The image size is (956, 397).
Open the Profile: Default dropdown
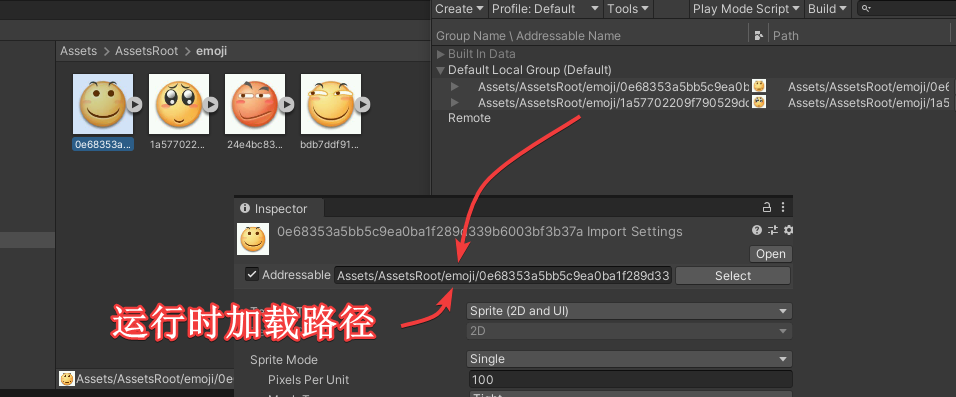(x=545, y=9)
